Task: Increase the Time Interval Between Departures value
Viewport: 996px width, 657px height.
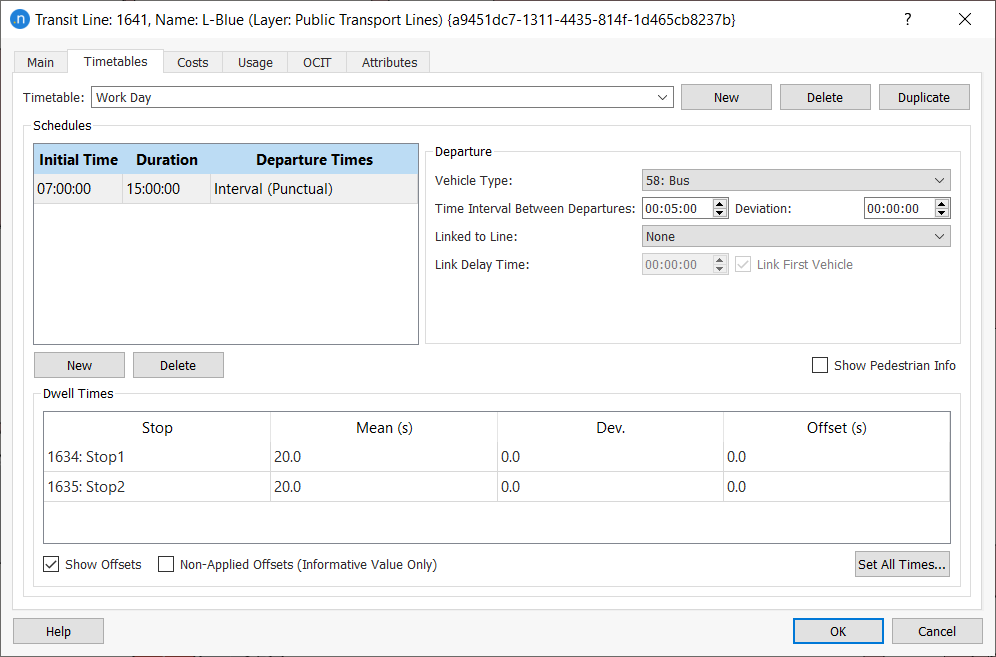Action: coord(720,203)
